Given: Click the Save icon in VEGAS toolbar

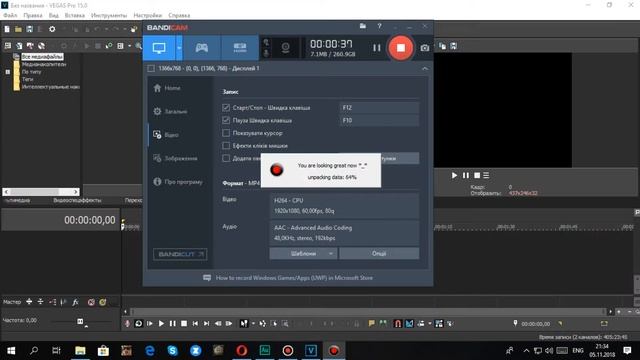Looking at the screenshot, I should 29,29.
